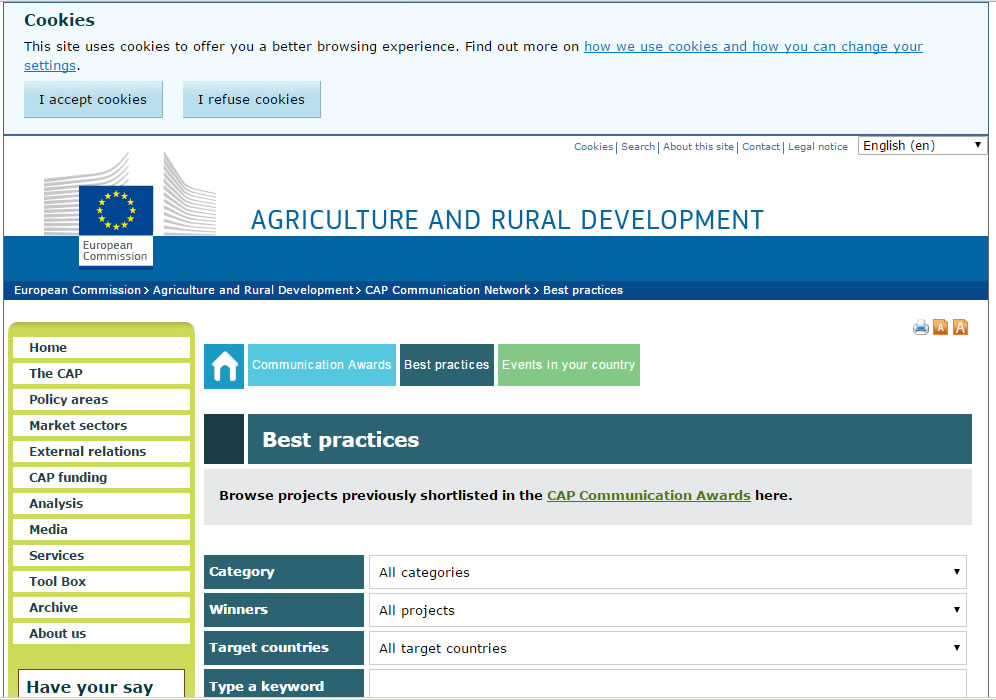Click the increase text size icon

click(960, 328)
